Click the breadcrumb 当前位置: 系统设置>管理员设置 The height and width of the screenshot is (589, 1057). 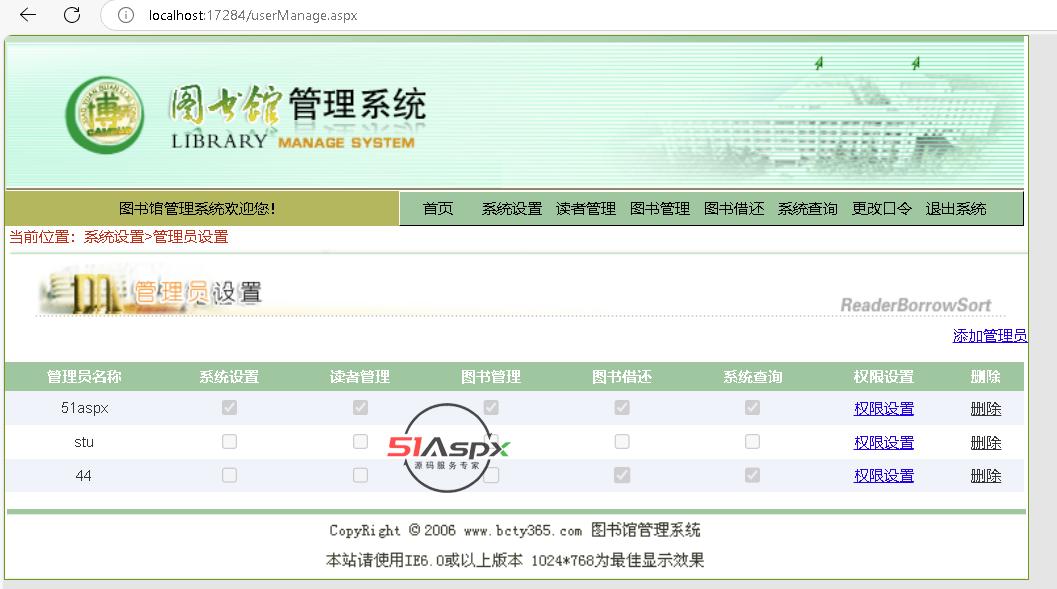click(119, 237)
